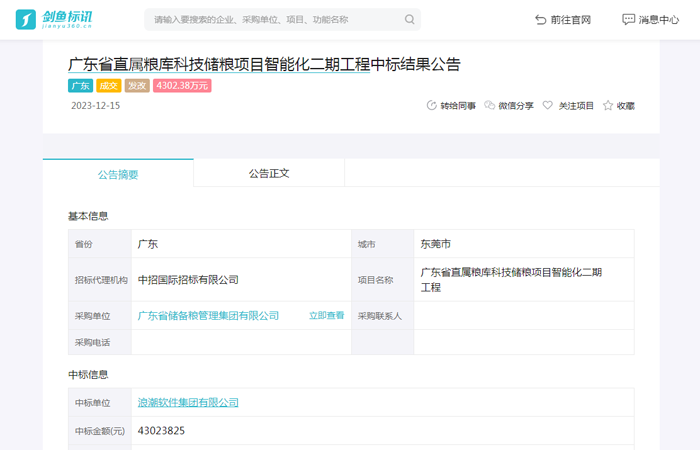Click the 采购联系人 label cell

[383, 316]
